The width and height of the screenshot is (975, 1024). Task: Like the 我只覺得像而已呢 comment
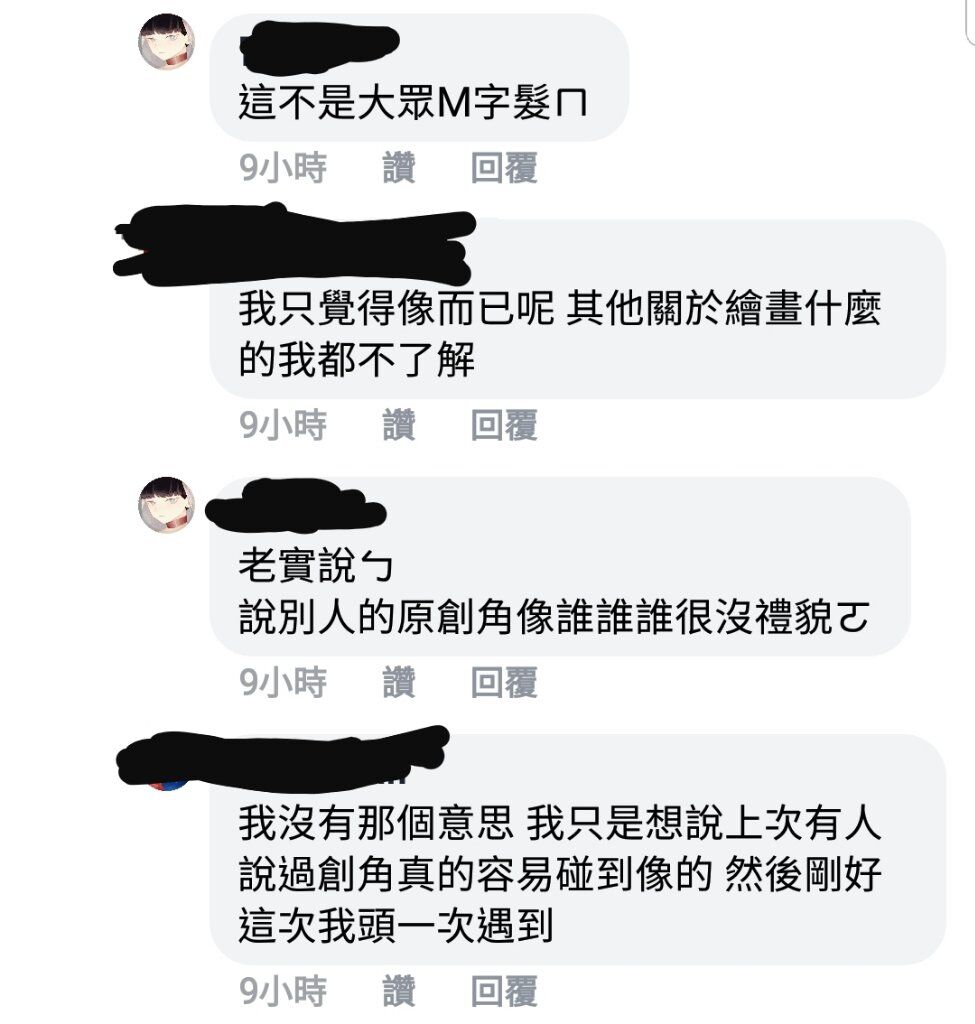pos(398,425)
